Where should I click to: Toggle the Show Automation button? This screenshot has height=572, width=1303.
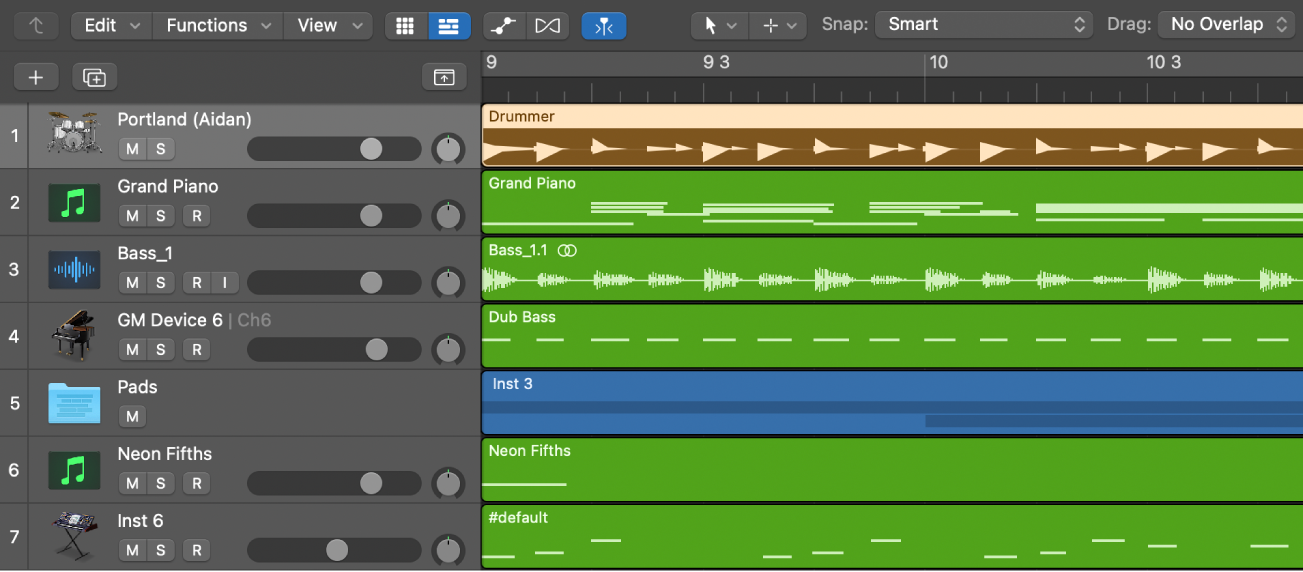[504, 26]
